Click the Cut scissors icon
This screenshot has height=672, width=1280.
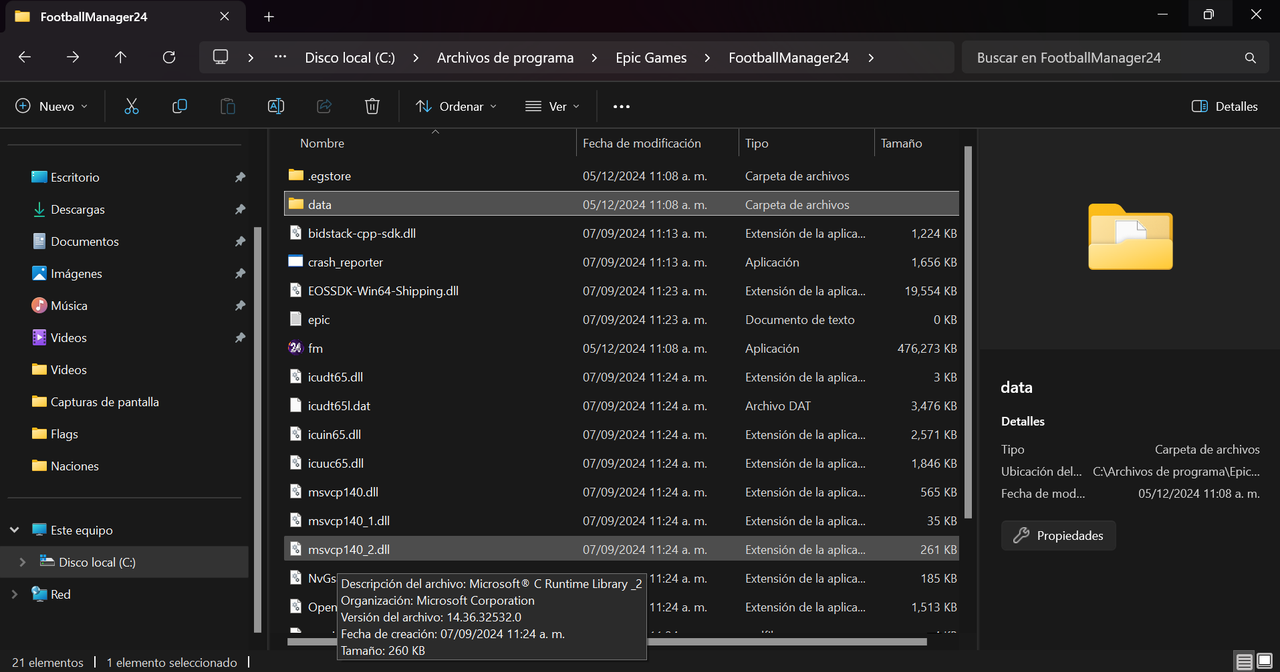click(131, 106)
